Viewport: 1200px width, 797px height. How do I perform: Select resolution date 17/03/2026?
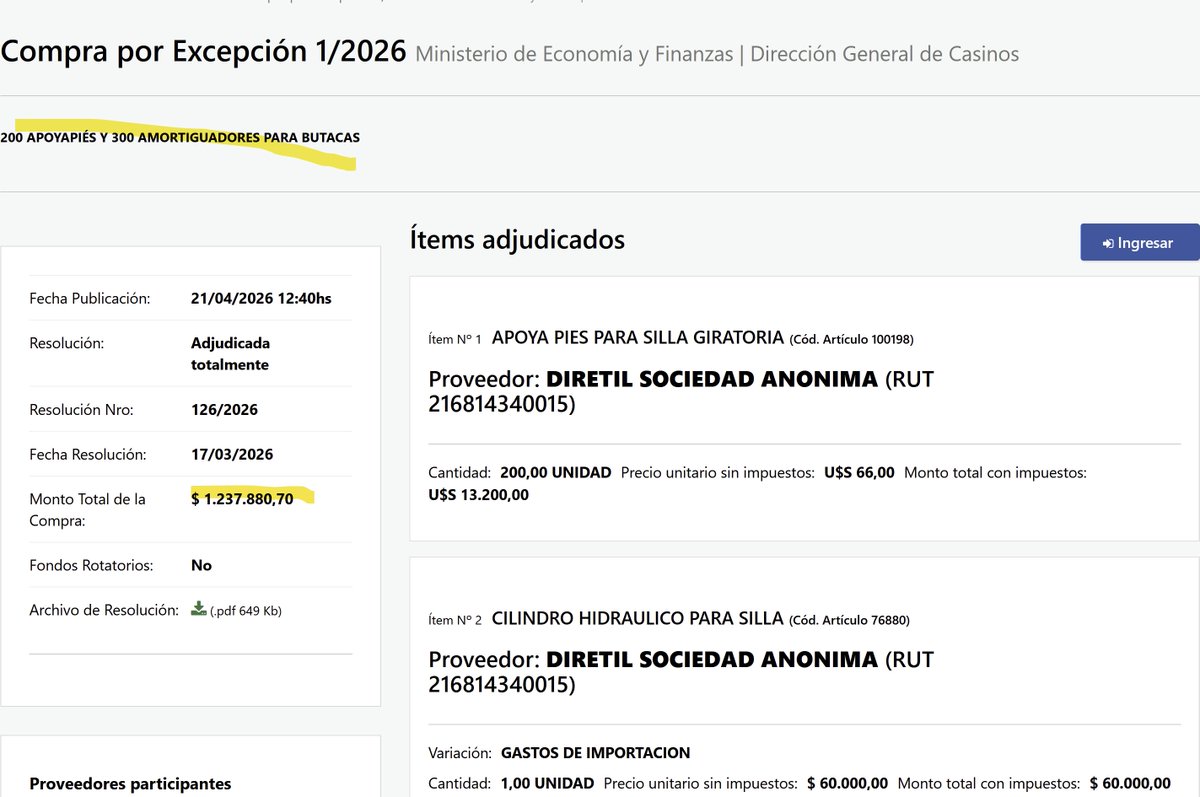(232, 454)
